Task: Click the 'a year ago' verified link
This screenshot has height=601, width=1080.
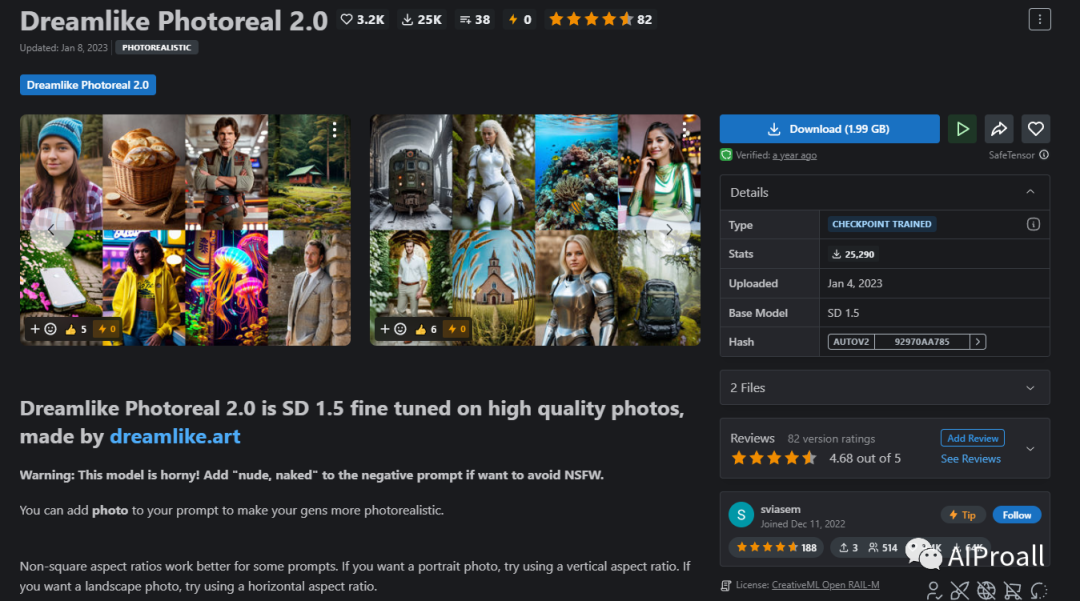Action: click(x=794, y=156)
